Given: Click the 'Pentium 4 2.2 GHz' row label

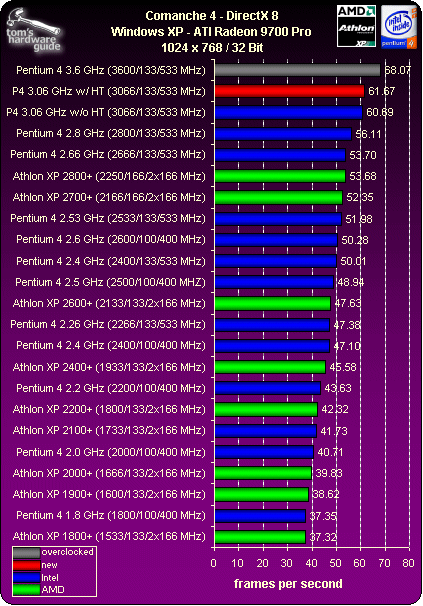Looking at the screenshot, I should click(x=111, y=388).
